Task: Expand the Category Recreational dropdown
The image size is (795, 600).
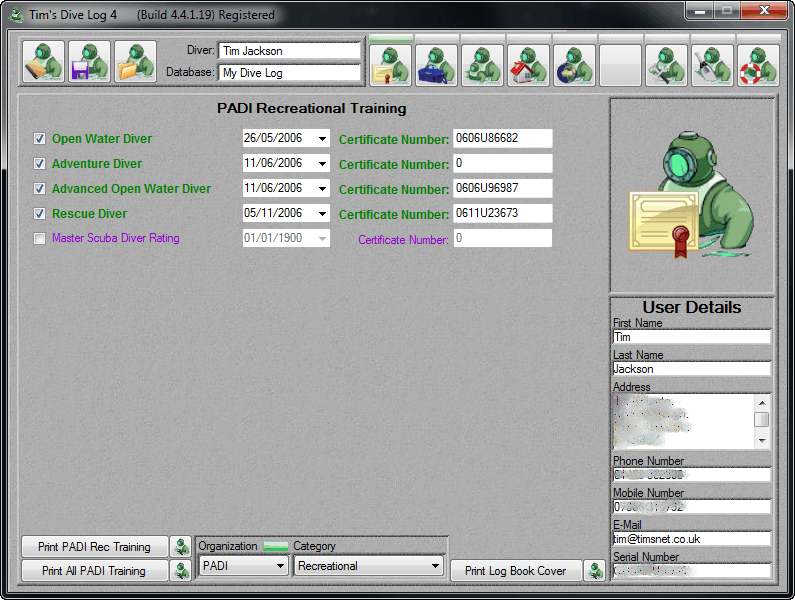Action: point(434,566)
